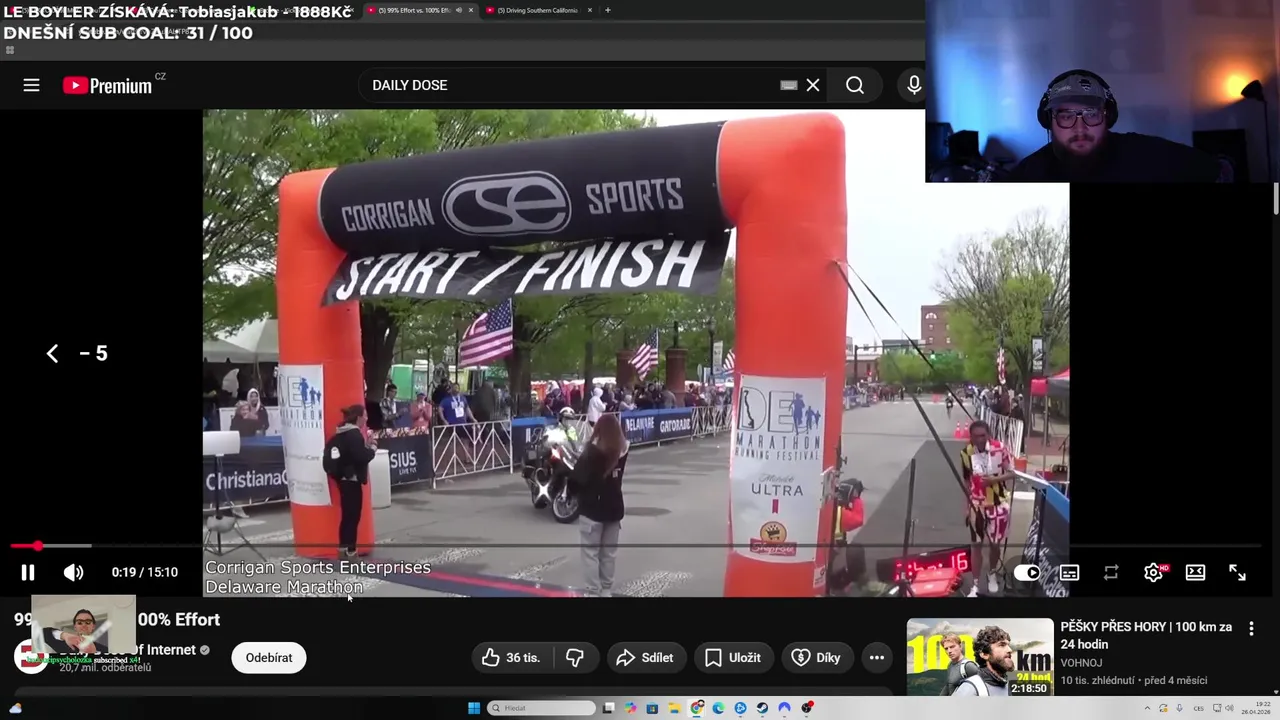Open weather widget on the taskbar
The height and width of the screenshot is (720, 1280).
click(x=15, y=708)
